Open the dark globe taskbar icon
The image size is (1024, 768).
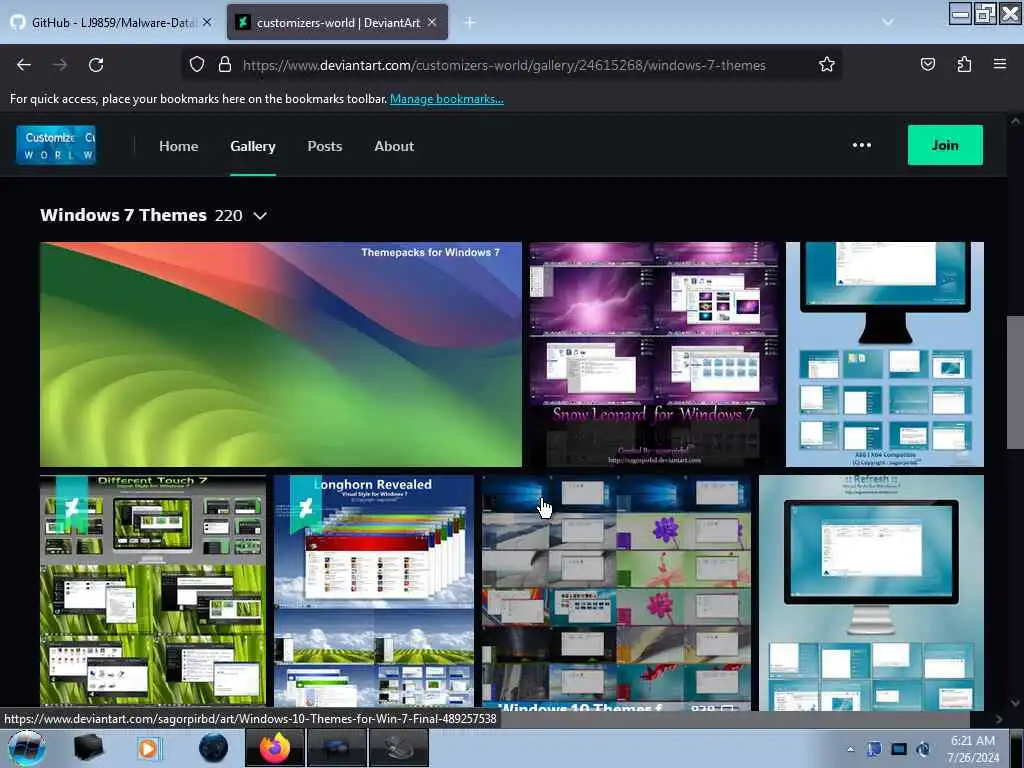213,748
